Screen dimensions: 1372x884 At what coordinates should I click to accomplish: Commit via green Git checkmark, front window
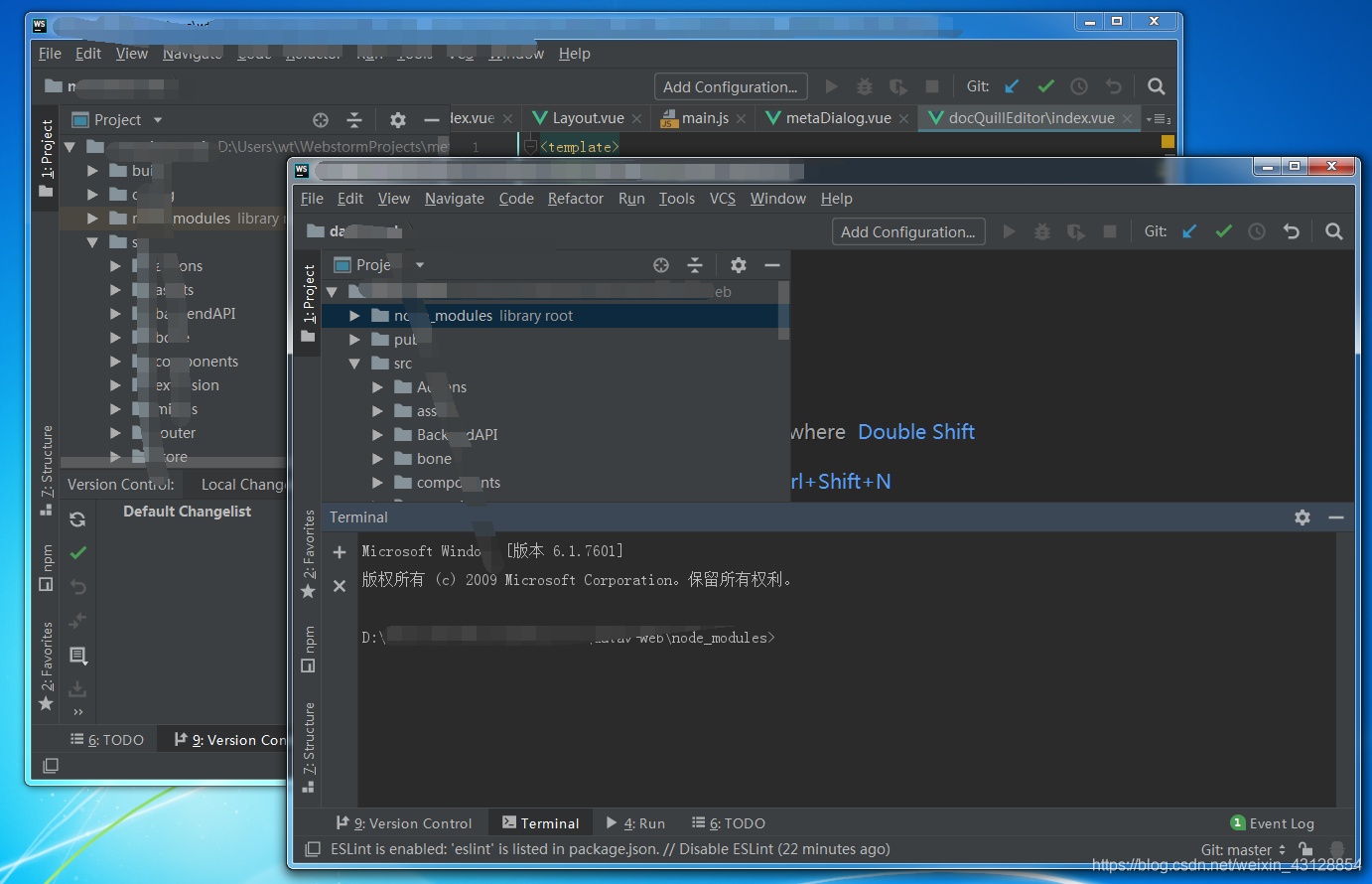pos(1224,231)
